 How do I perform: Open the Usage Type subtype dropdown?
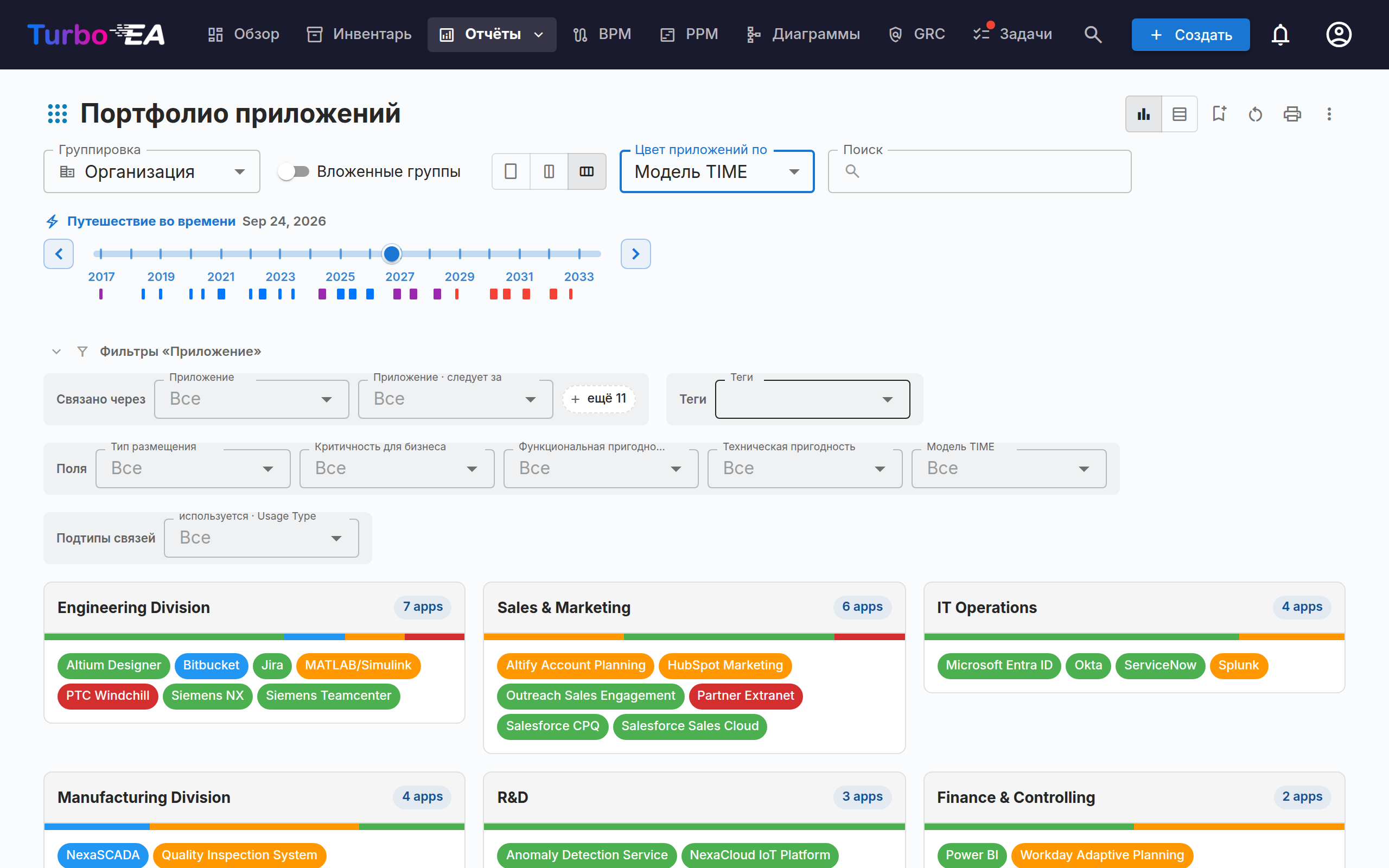(261, 538)
